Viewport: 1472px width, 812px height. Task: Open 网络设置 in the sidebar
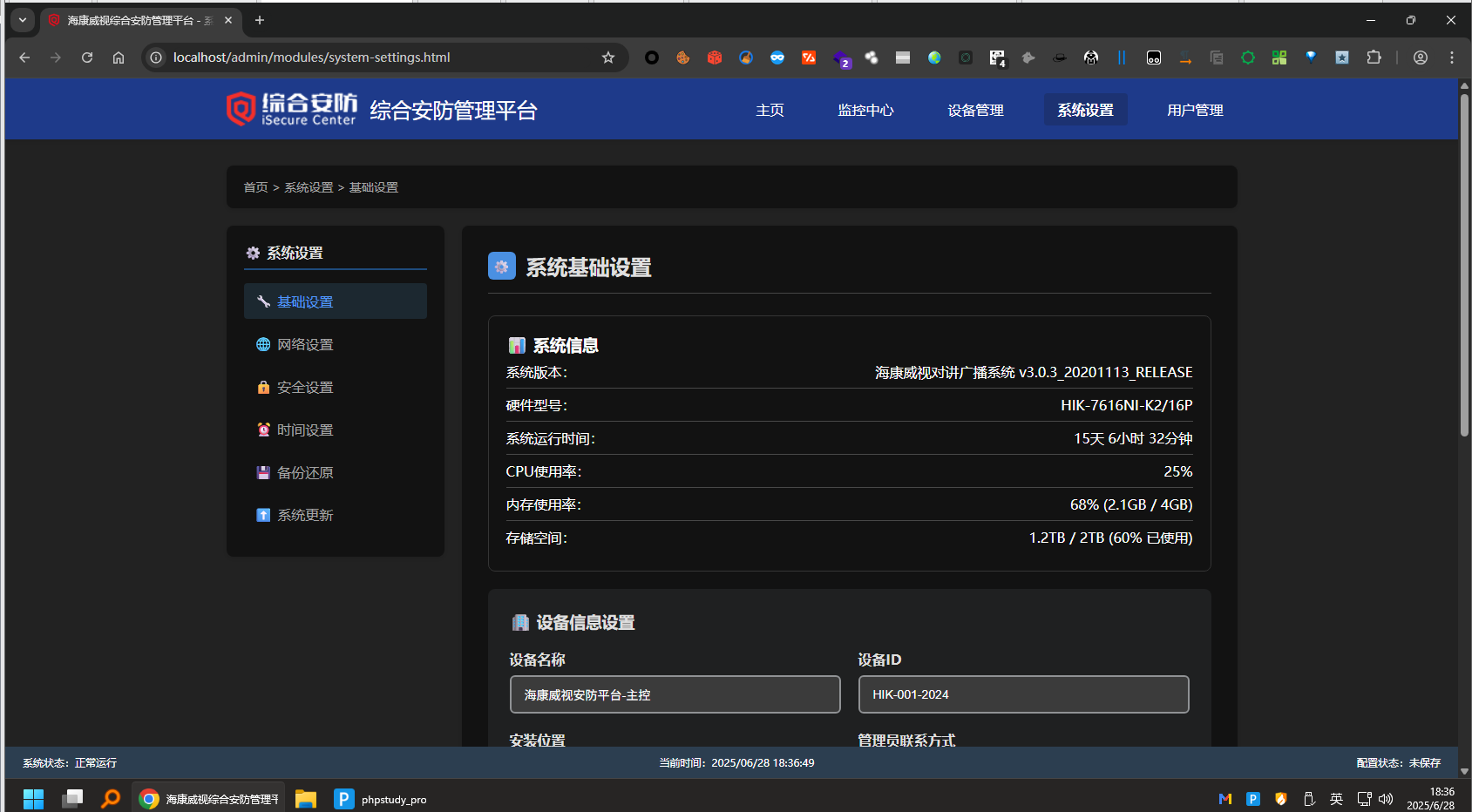(x=304, y=345)
